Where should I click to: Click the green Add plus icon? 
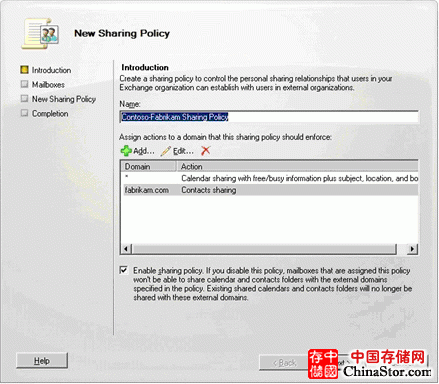coord(126,151)
